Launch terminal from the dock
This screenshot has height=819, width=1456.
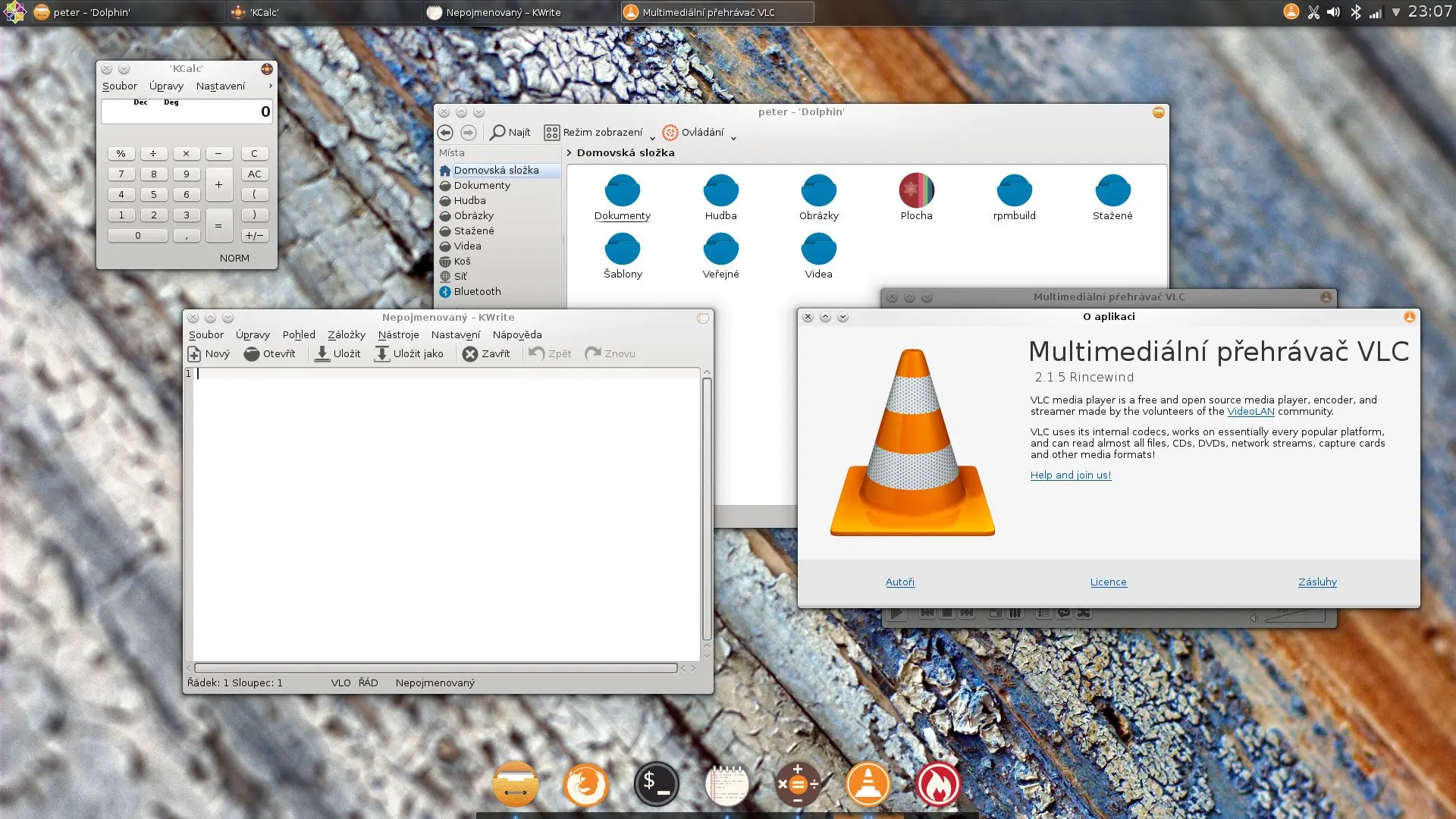pos(656,784)
